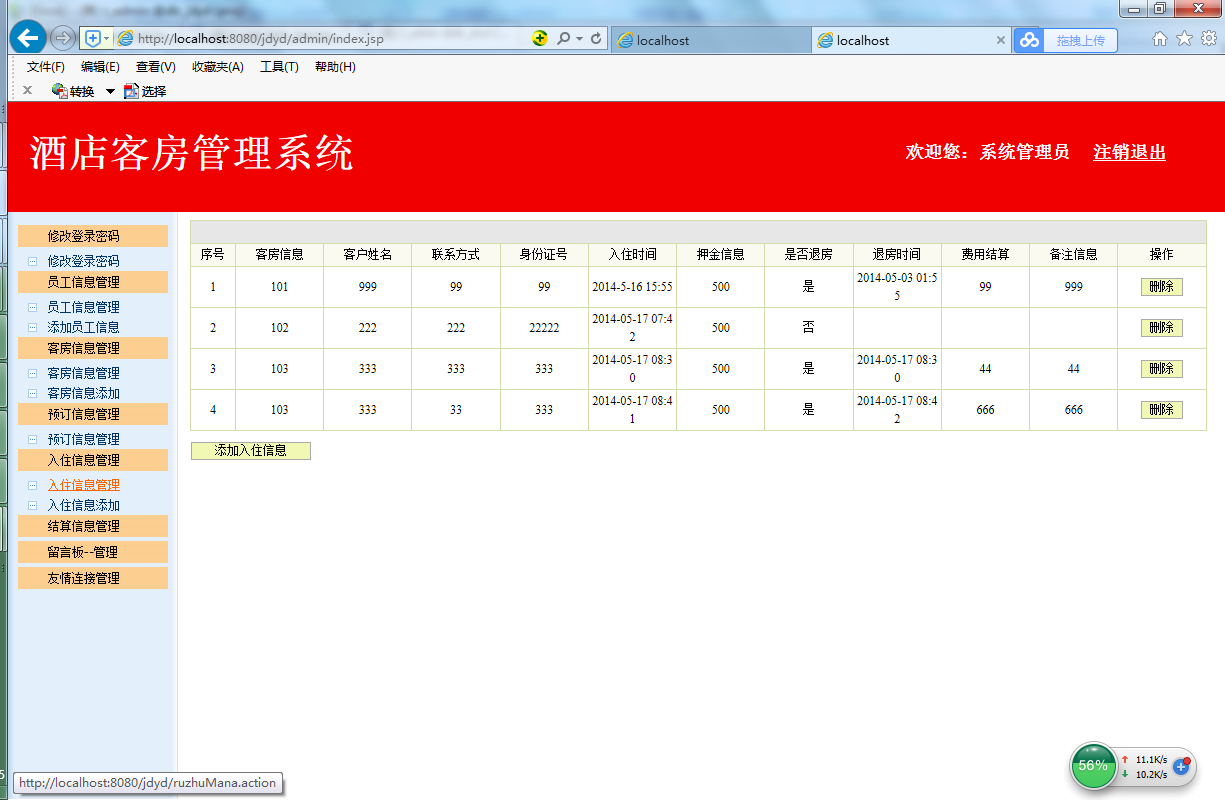
Task: Click the 11.1K/s upload speed indicator
Action: 1145,760
